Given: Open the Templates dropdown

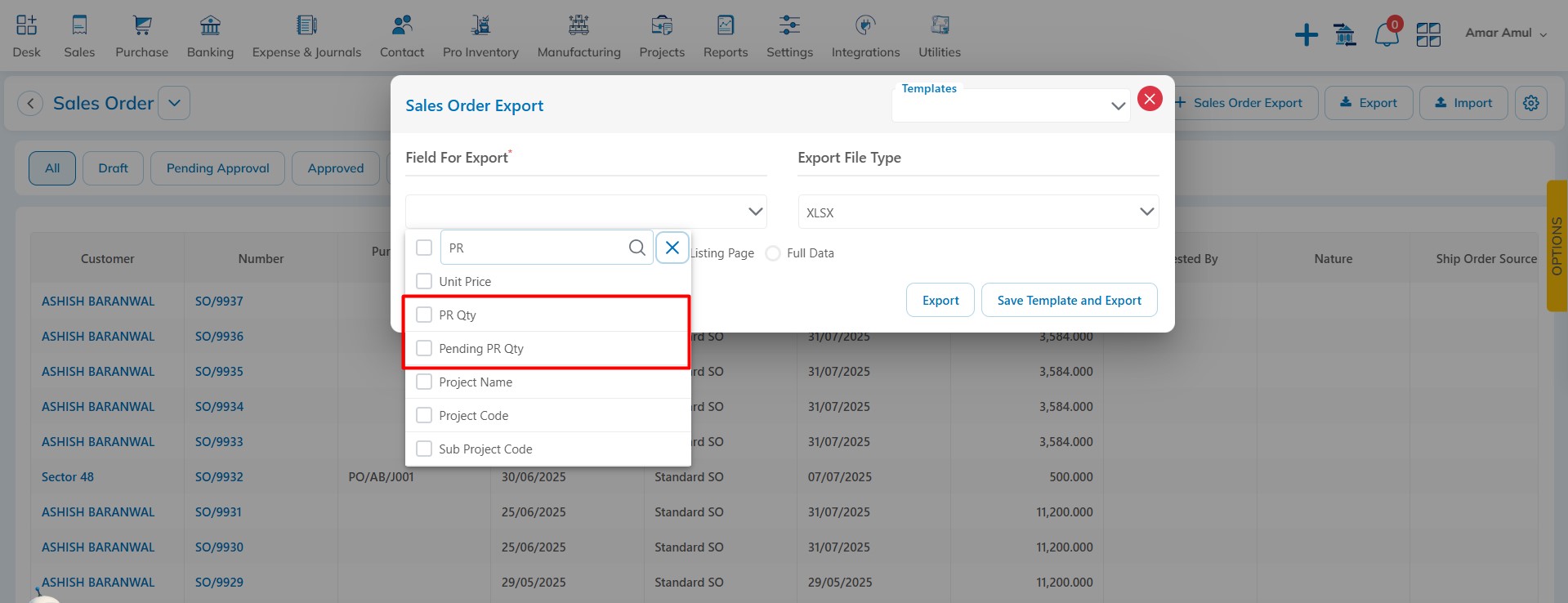Looking at the screenshot, I should click(x=1011, y=105).
